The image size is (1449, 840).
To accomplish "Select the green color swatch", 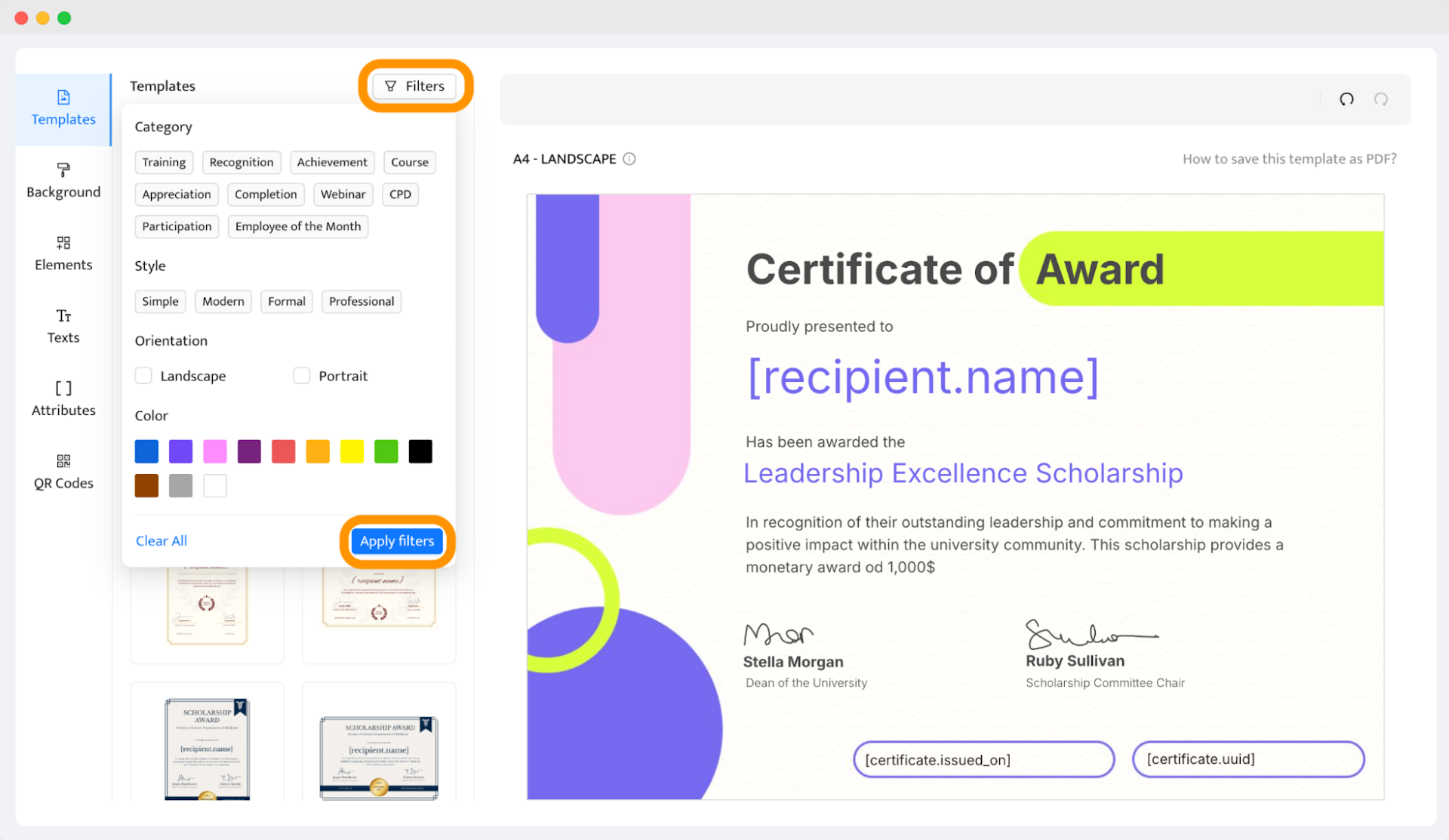I will [387, 450].
